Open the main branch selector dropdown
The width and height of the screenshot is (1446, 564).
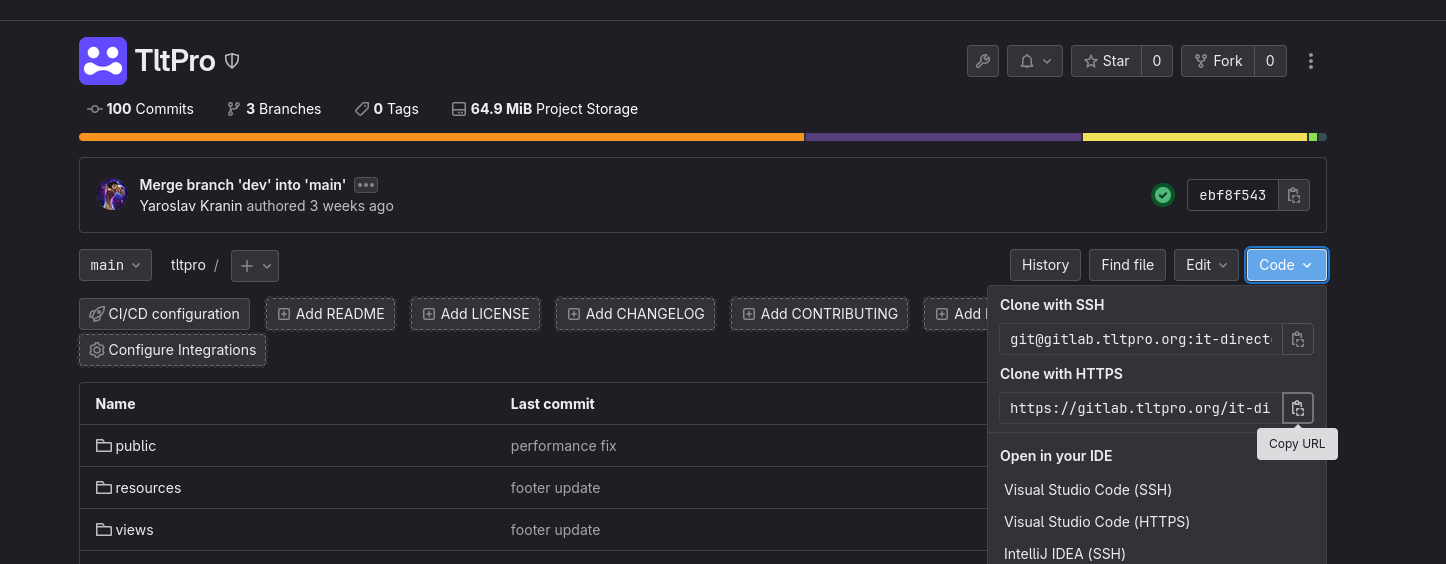(115, 265)
